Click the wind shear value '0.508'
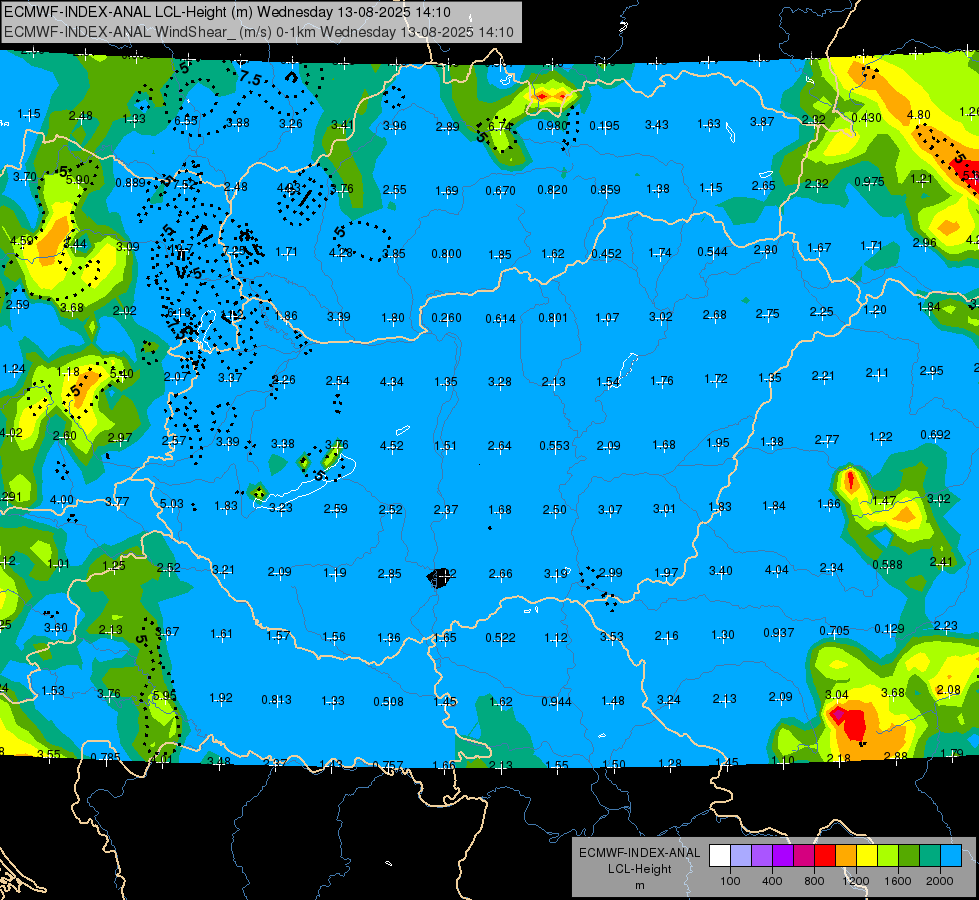This screenshot has width=979, height=900. (x=388, y=702)
